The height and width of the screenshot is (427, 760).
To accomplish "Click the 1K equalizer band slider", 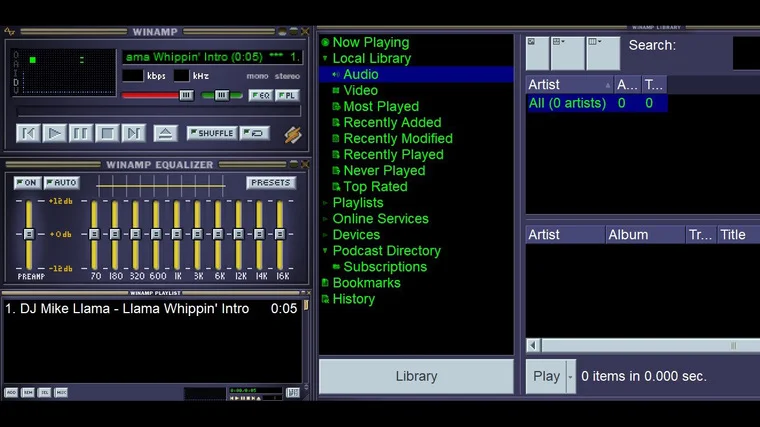I will coord(177,234).
